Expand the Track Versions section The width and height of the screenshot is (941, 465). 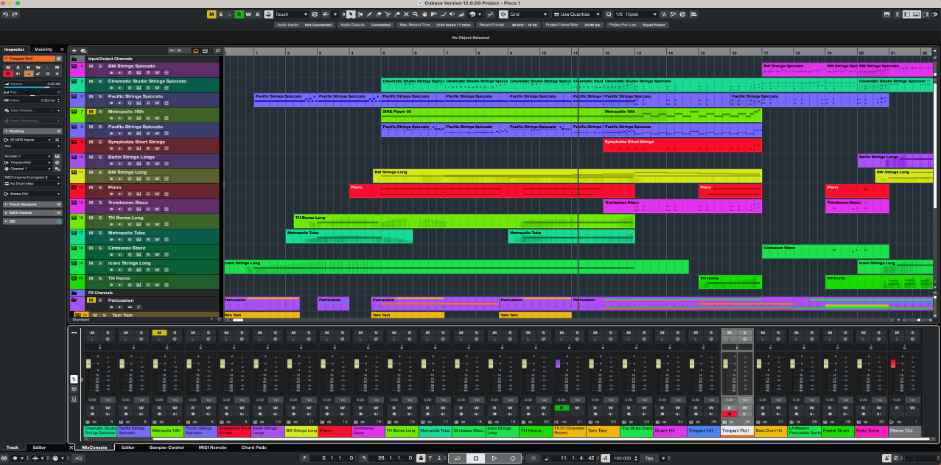click(32, 204)
